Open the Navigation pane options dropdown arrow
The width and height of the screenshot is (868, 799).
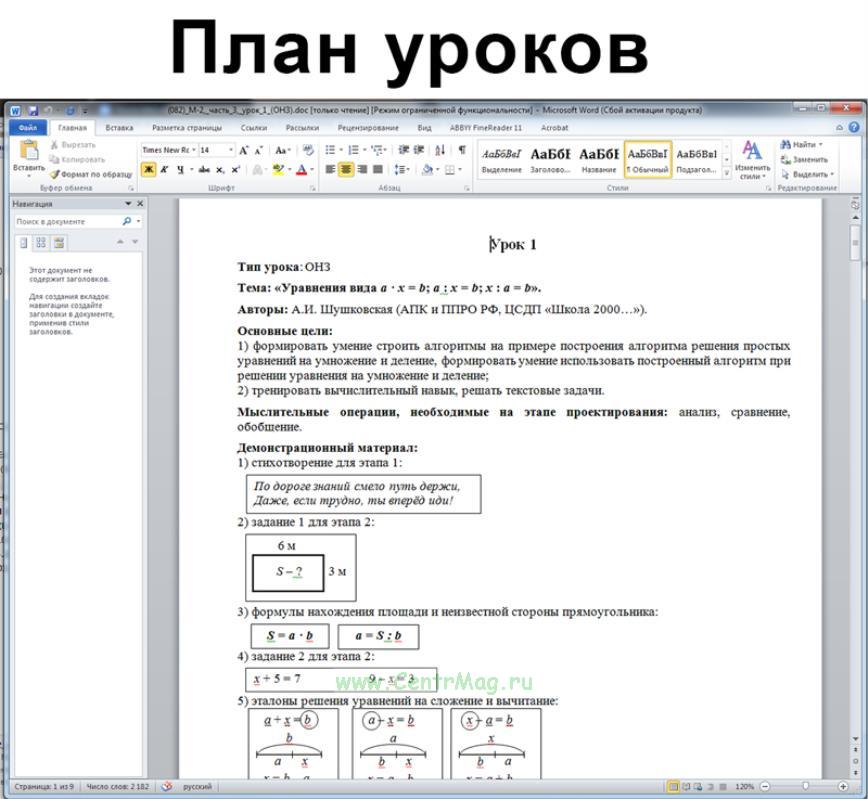click(x=128, y=204)
